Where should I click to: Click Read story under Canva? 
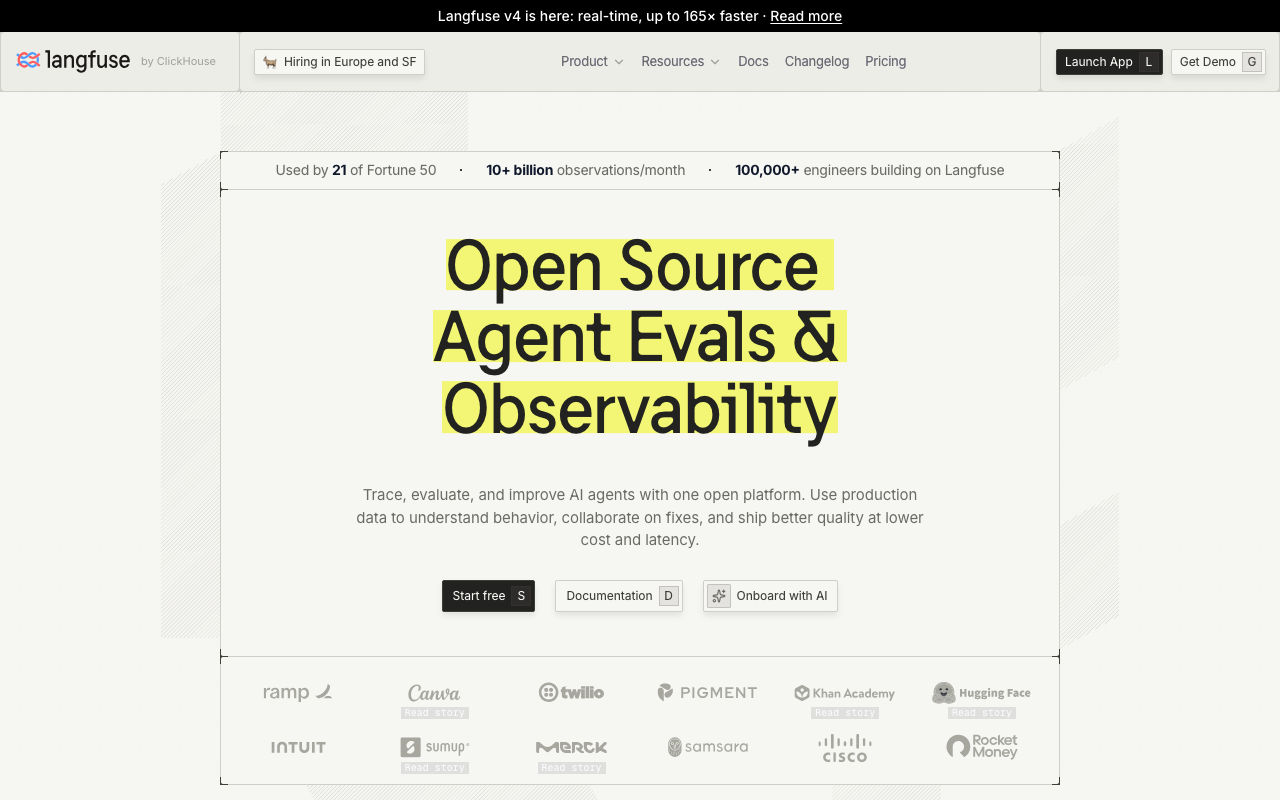click(434, 713)
